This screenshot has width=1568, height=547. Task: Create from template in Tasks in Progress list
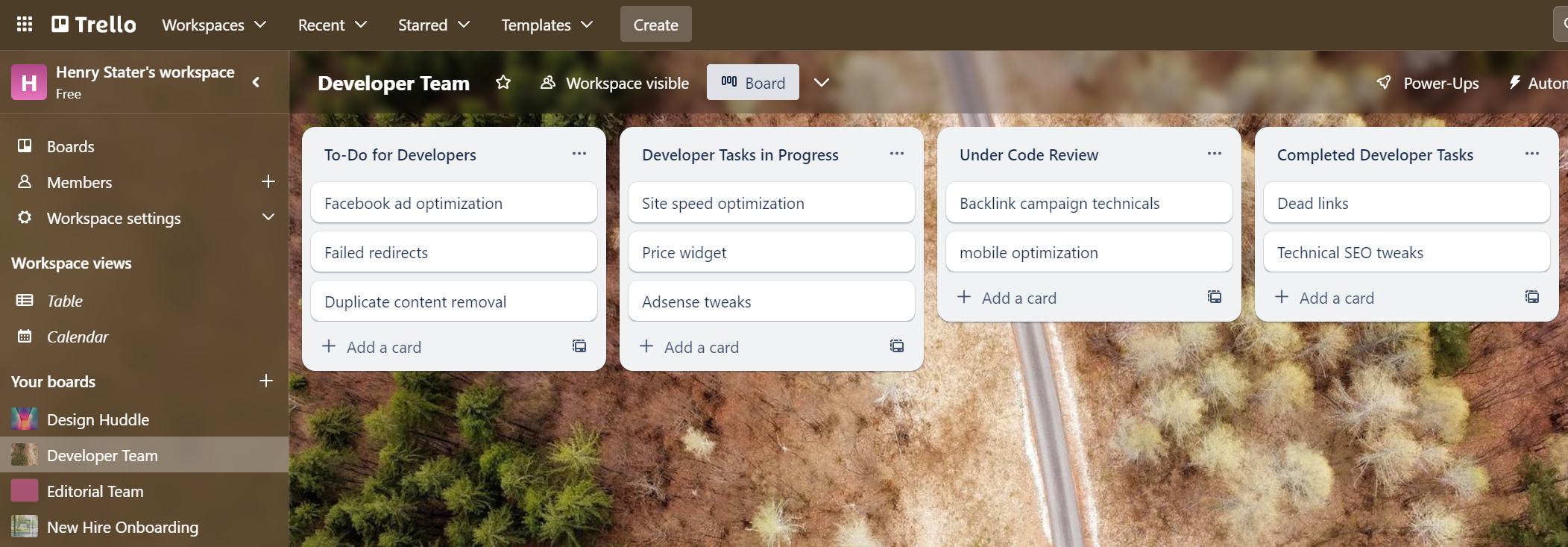pos(897,346)
